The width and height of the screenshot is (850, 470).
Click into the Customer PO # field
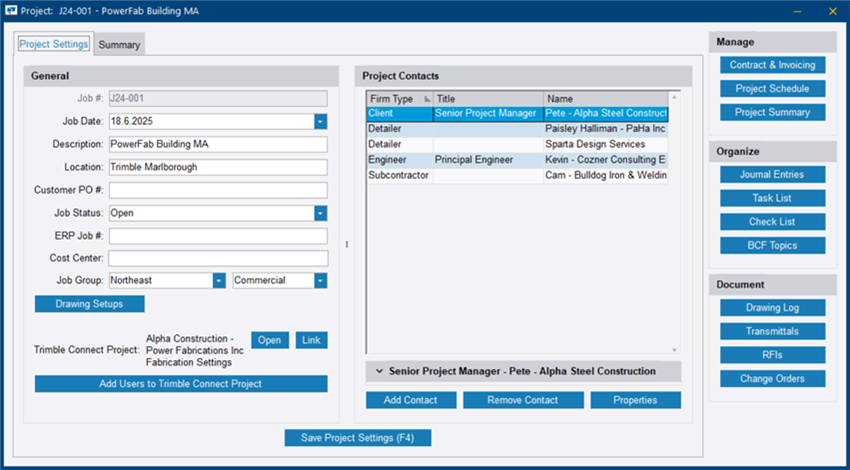218,190
